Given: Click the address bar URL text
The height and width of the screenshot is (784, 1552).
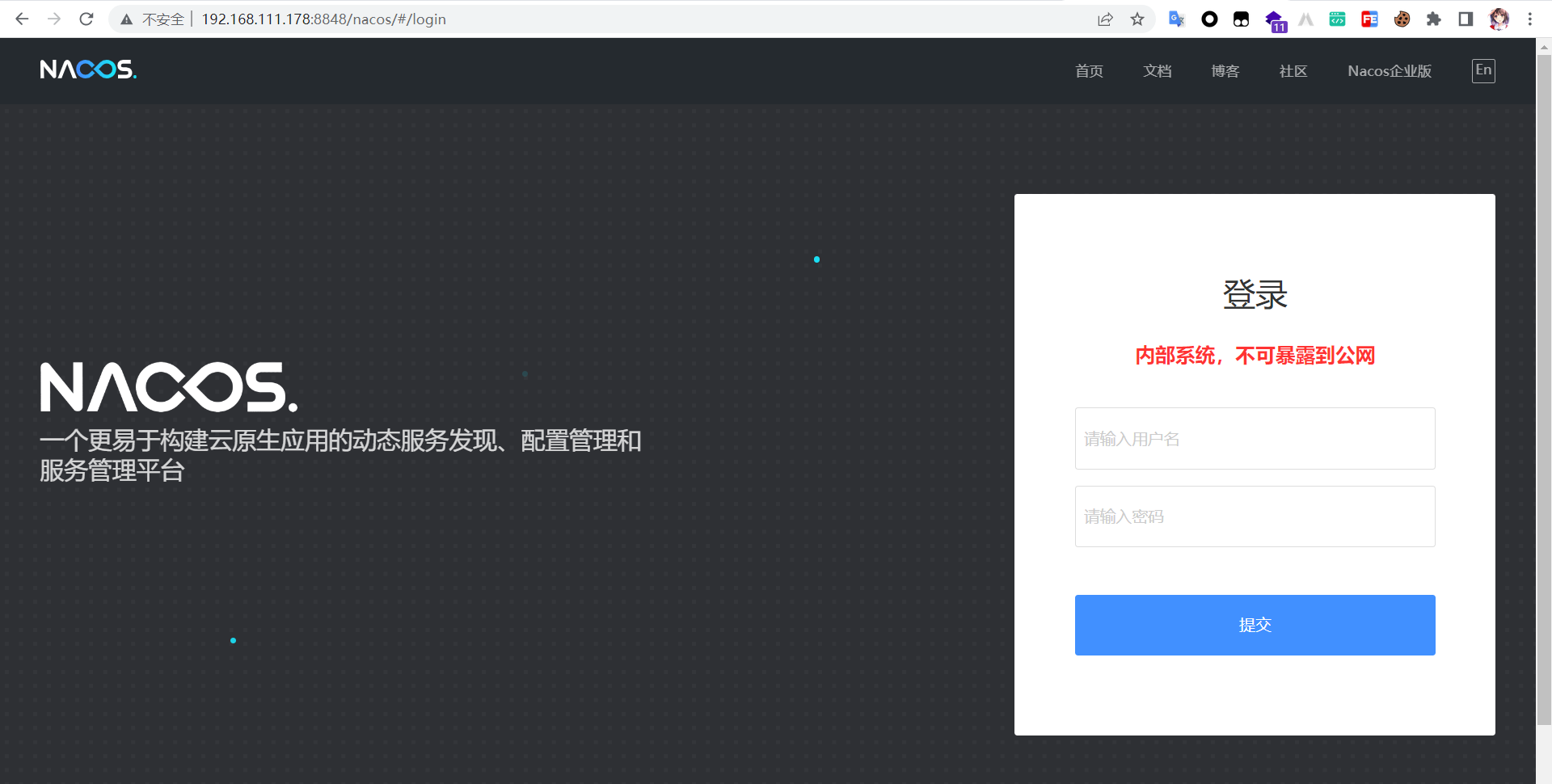Looking at the screenshot, I should (x=323, y=19).
